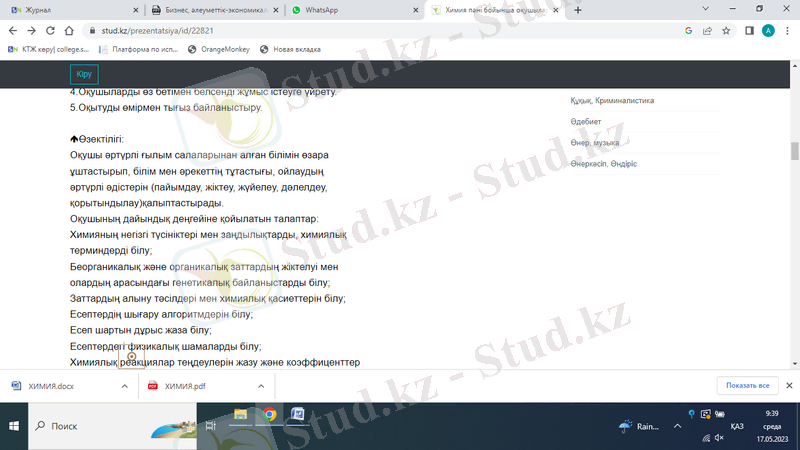The image size is (800, 450).
Task: Click page vertical scrollbar thumb
Action: point(794,151)
